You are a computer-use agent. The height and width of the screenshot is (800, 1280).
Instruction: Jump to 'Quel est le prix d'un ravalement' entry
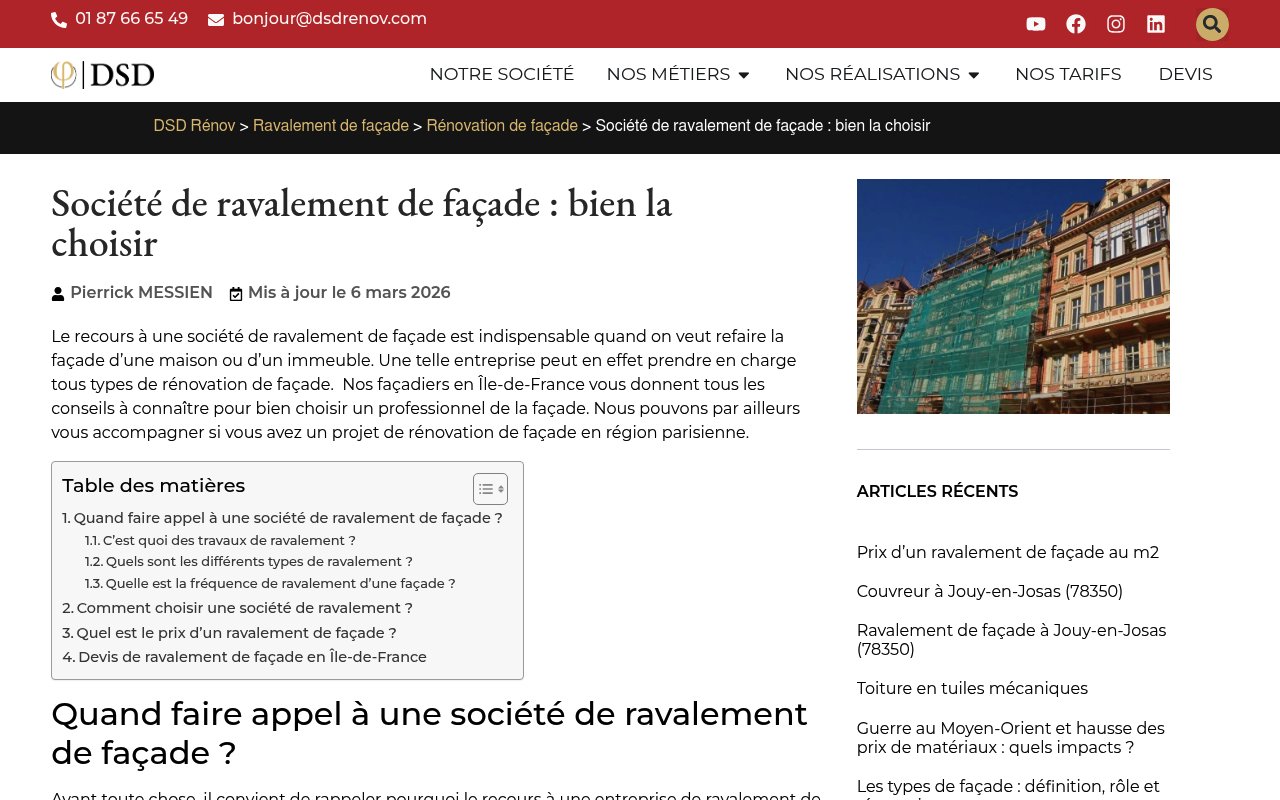[229, 633]
